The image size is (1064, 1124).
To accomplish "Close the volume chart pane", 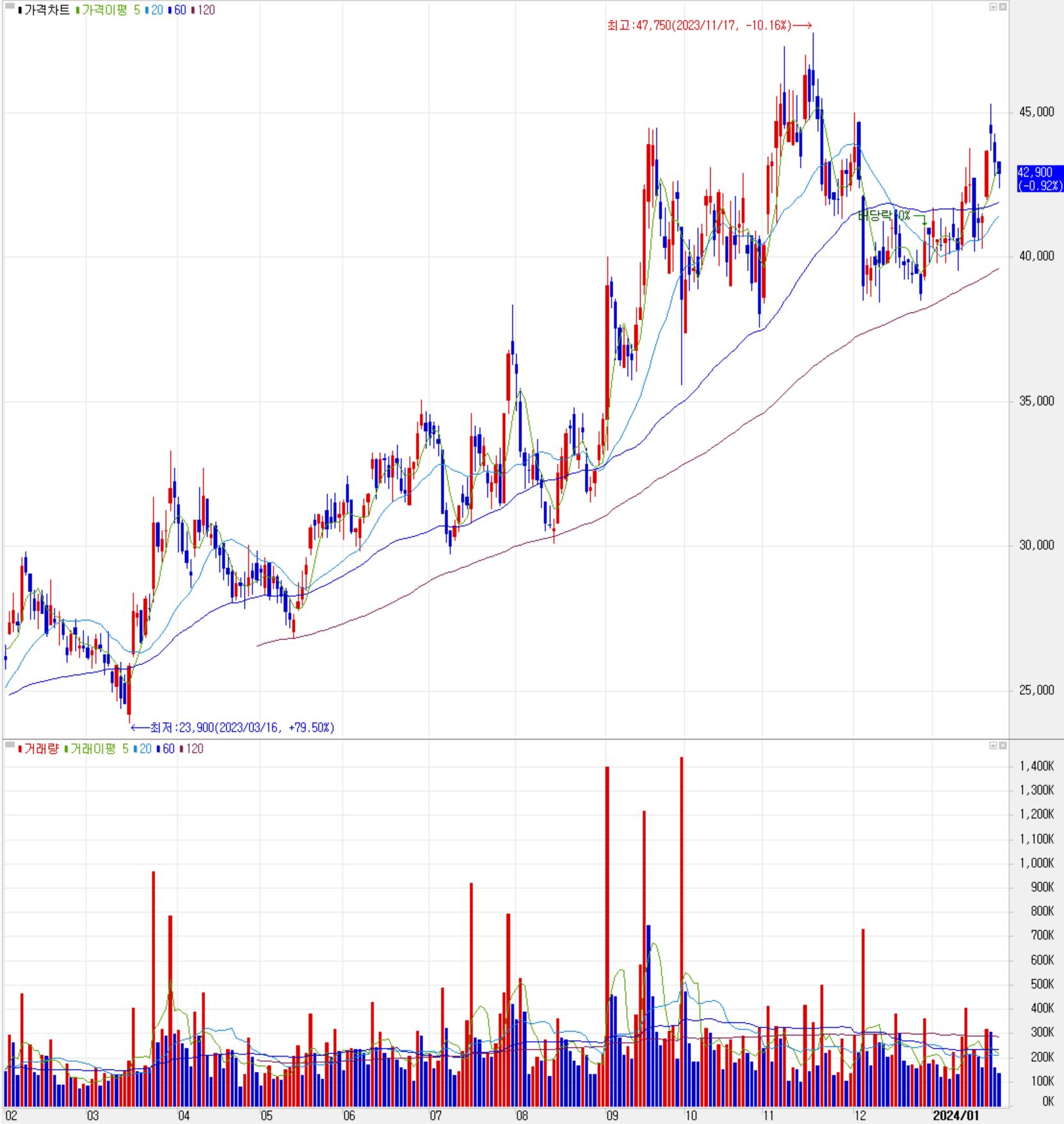I will click(x=1003, y=745).
